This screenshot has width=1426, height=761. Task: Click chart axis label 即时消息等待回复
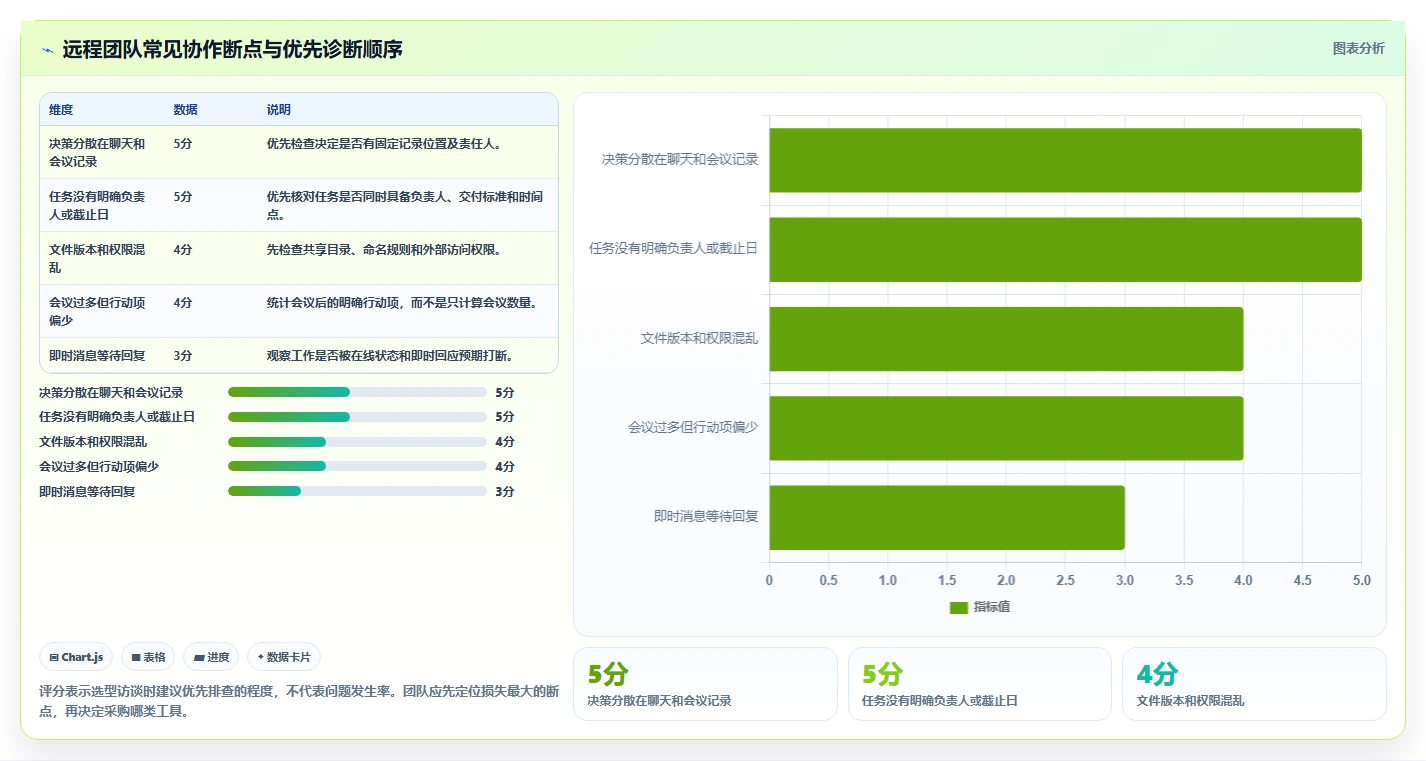pyautogui.click(x=706, y=517)
